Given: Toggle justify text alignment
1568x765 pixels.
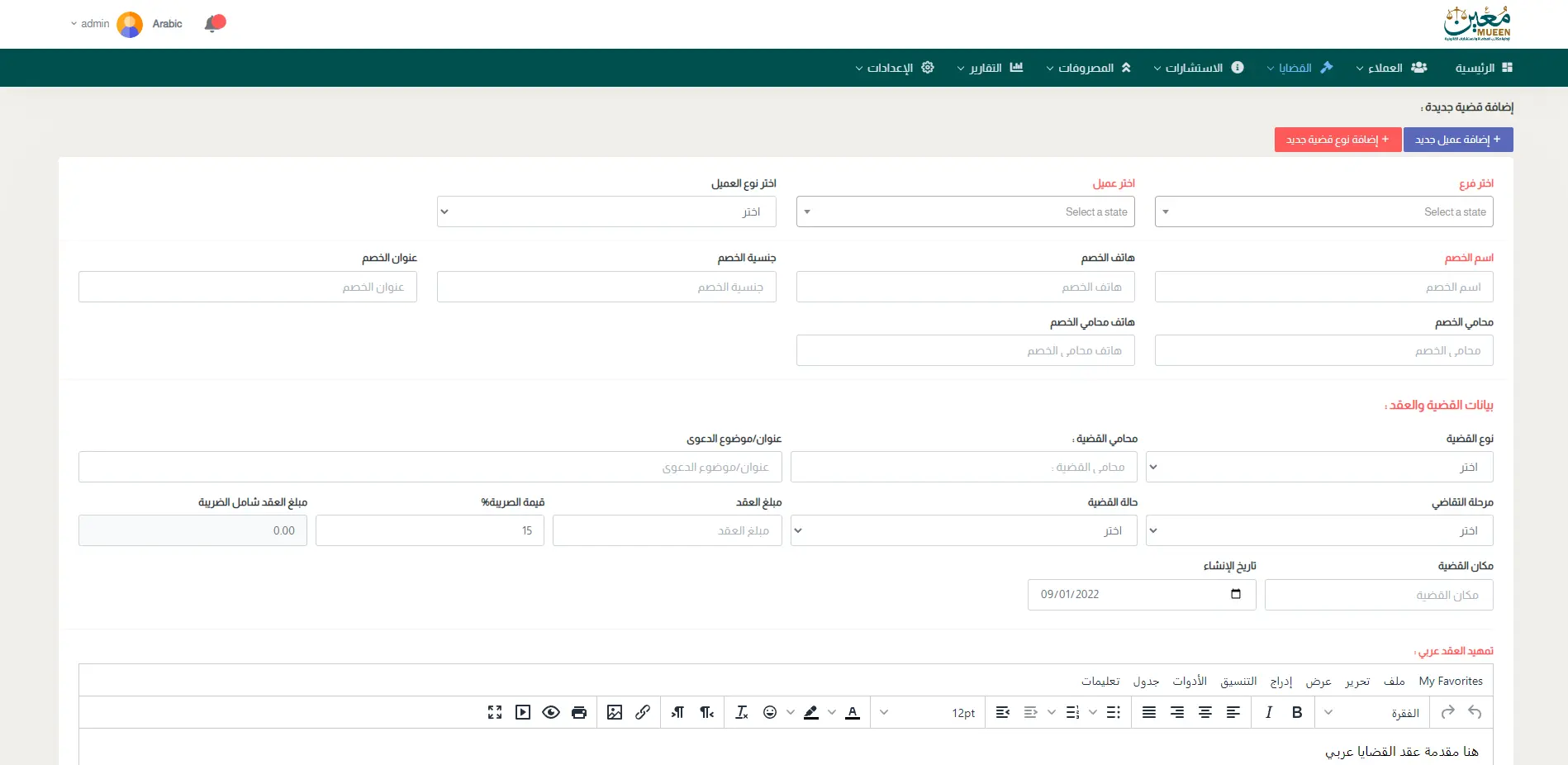Looking at the screenshot, I should [1149, 713].
